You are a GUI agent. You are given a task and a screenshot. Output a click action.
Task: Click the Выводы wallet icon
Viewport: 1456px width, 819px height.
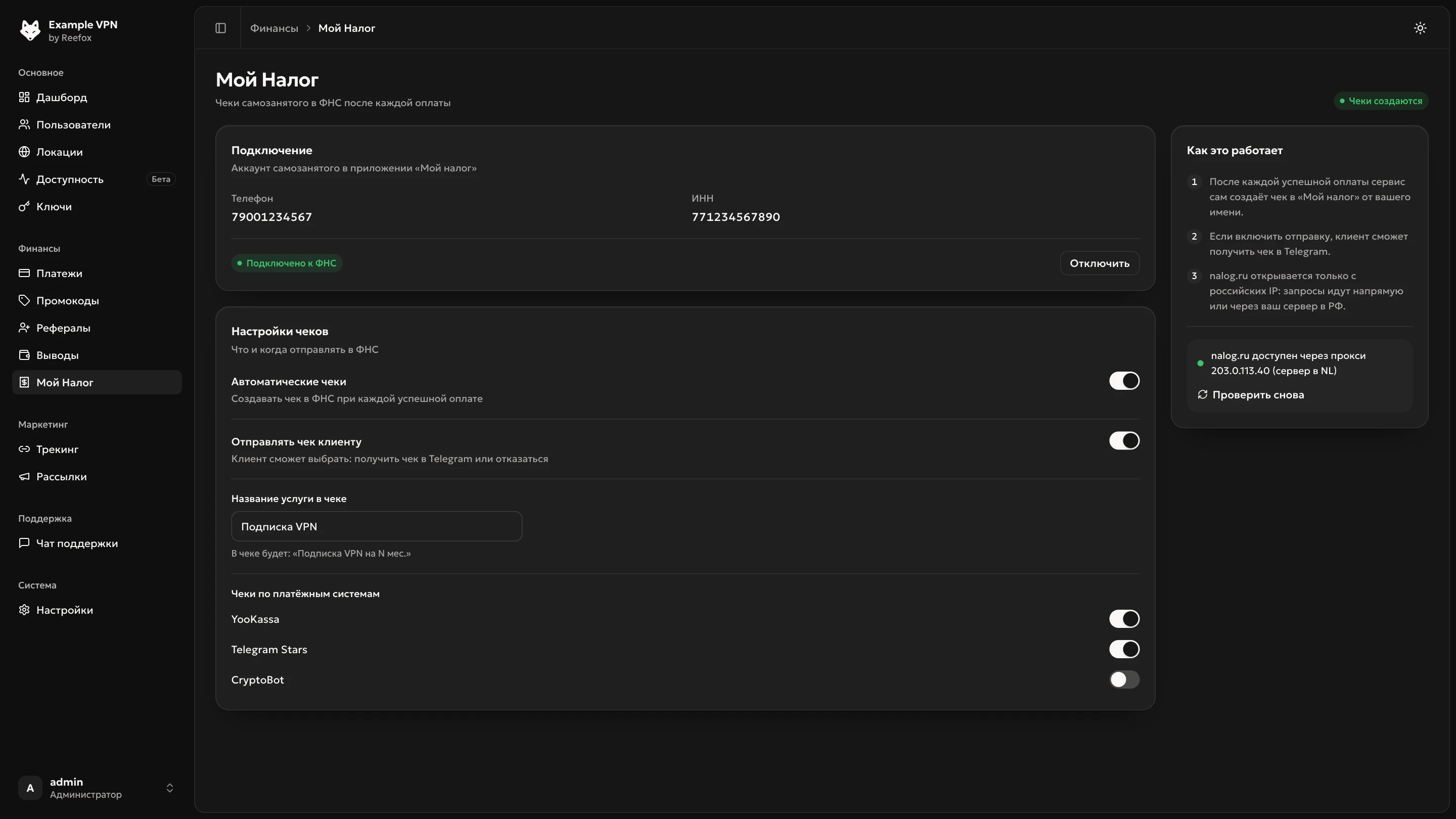point(24,355)
